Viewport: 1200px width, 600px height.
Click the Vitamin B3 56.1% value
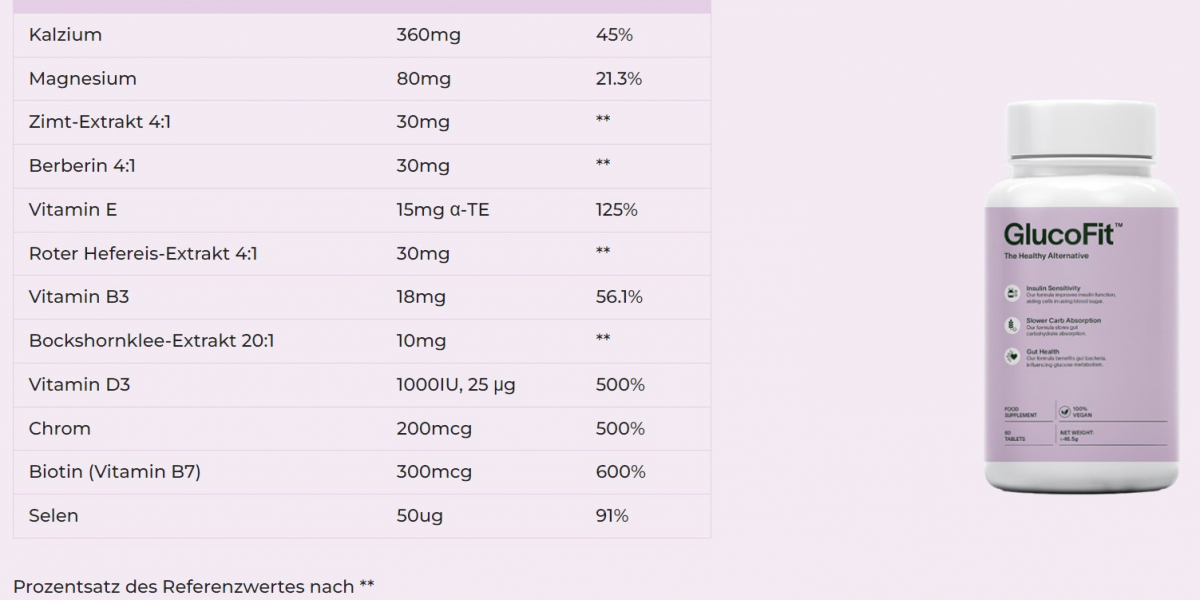point(619,297)
